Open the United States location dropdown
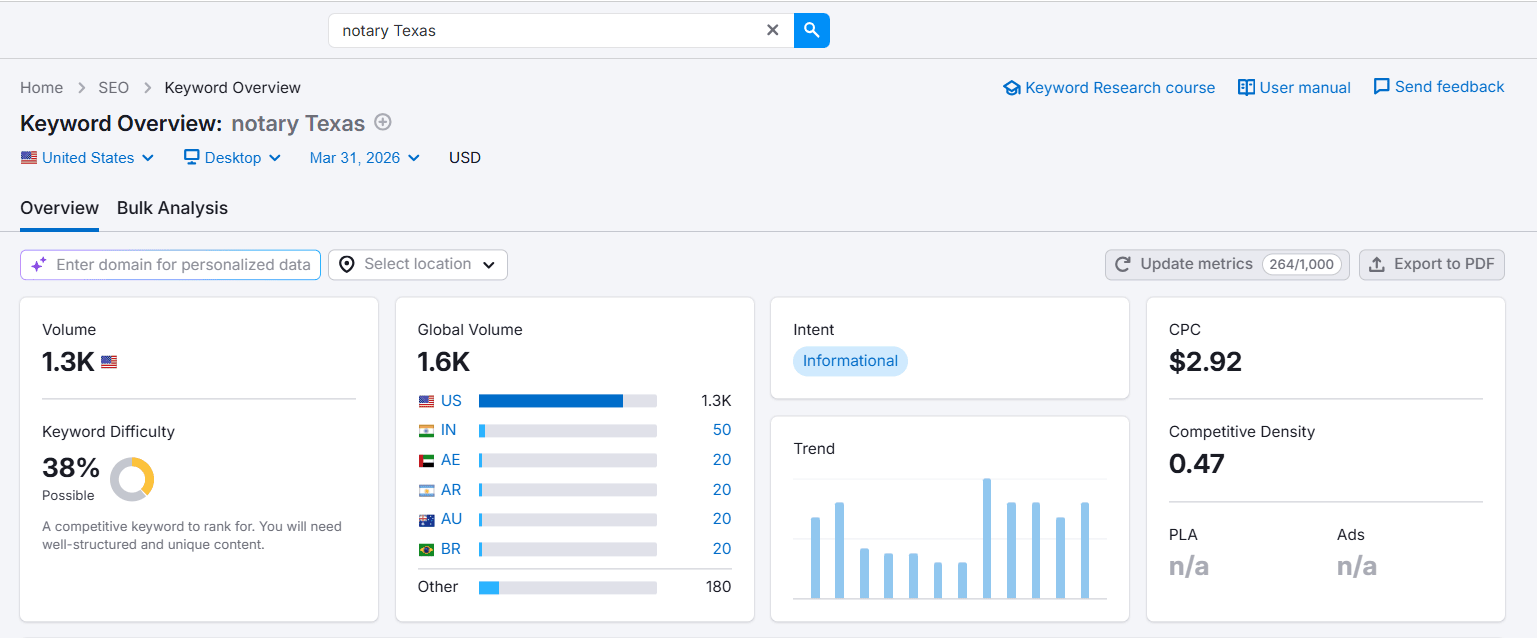This screenshot has width=1537, height=638. [x=87, y=157]
